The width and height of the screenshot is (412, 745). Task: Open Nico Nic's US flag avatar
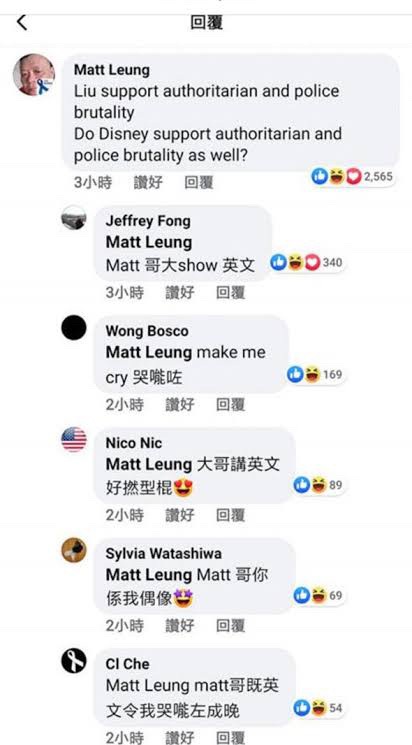(x=74, y=439)
